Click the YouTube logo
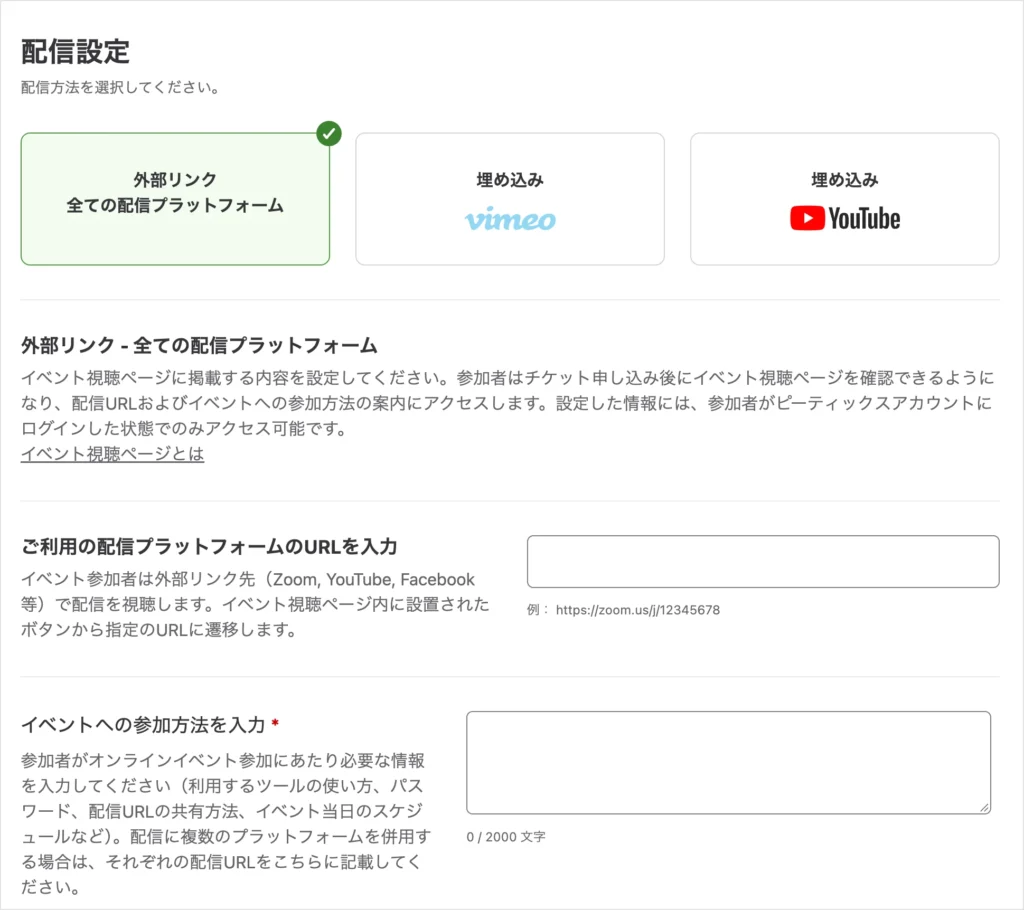The height and width of the screenshot is (910, 1024). click(x=844, y=218)
